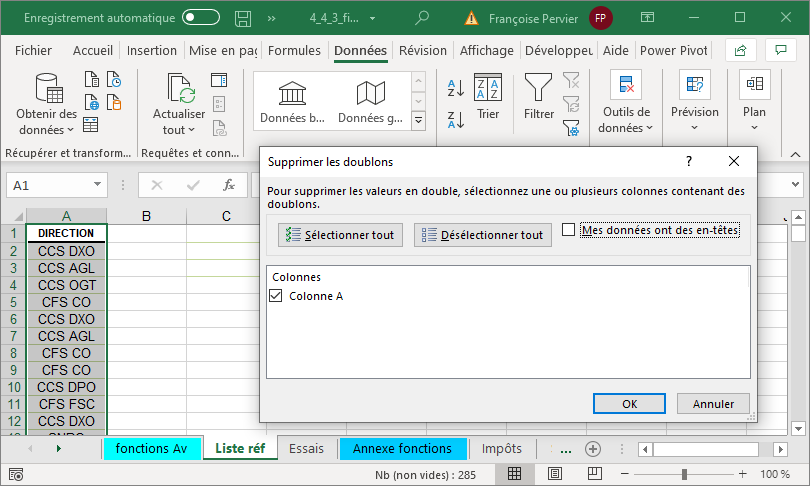Expand the Name Box cell reference dropdown
Image resolution: width=810 pixels, height=486 pixels.
coord(97,185)
